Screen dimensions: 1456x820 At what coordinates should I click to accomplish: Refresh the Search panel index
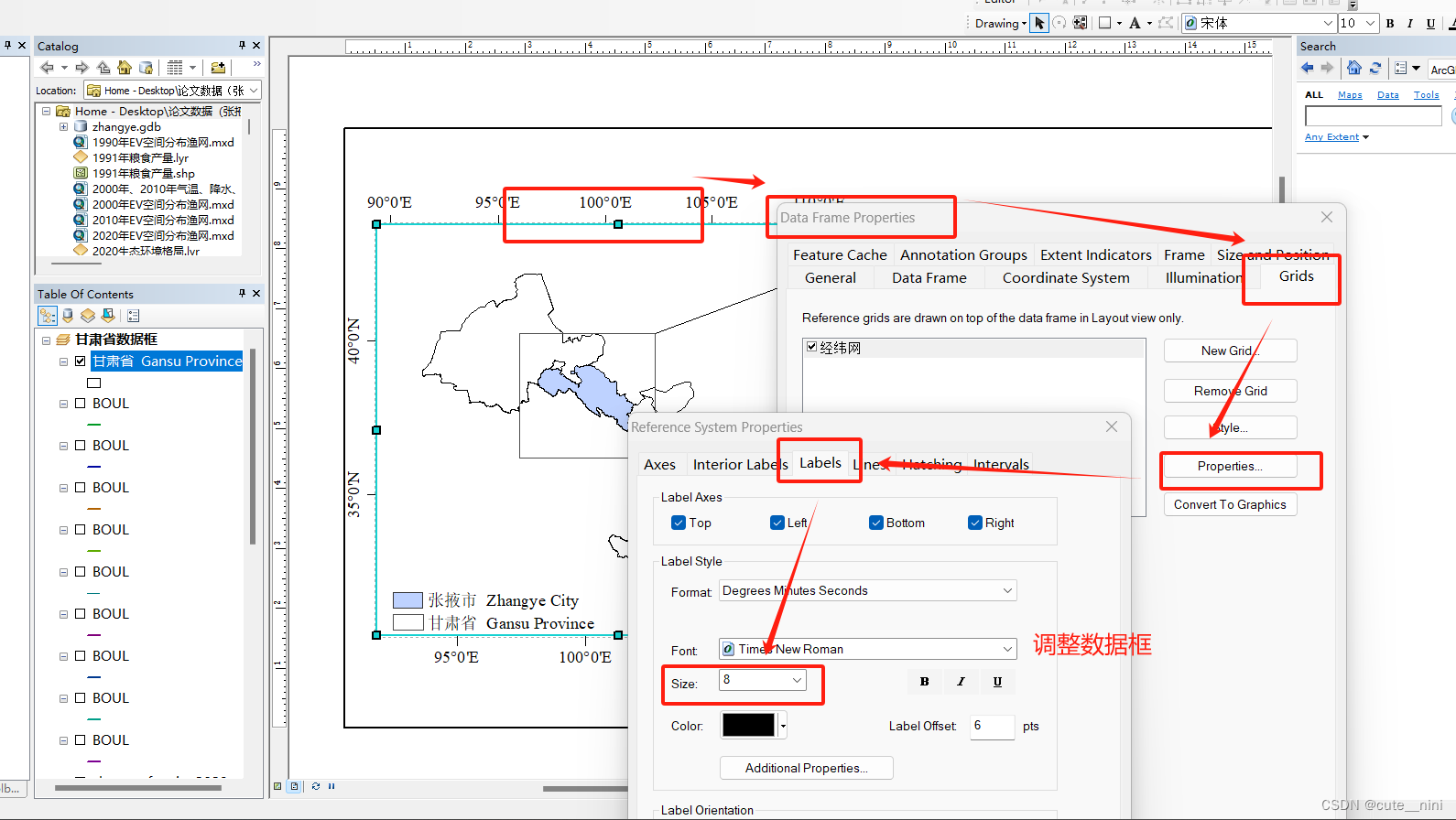click(x=1375, y=68)
